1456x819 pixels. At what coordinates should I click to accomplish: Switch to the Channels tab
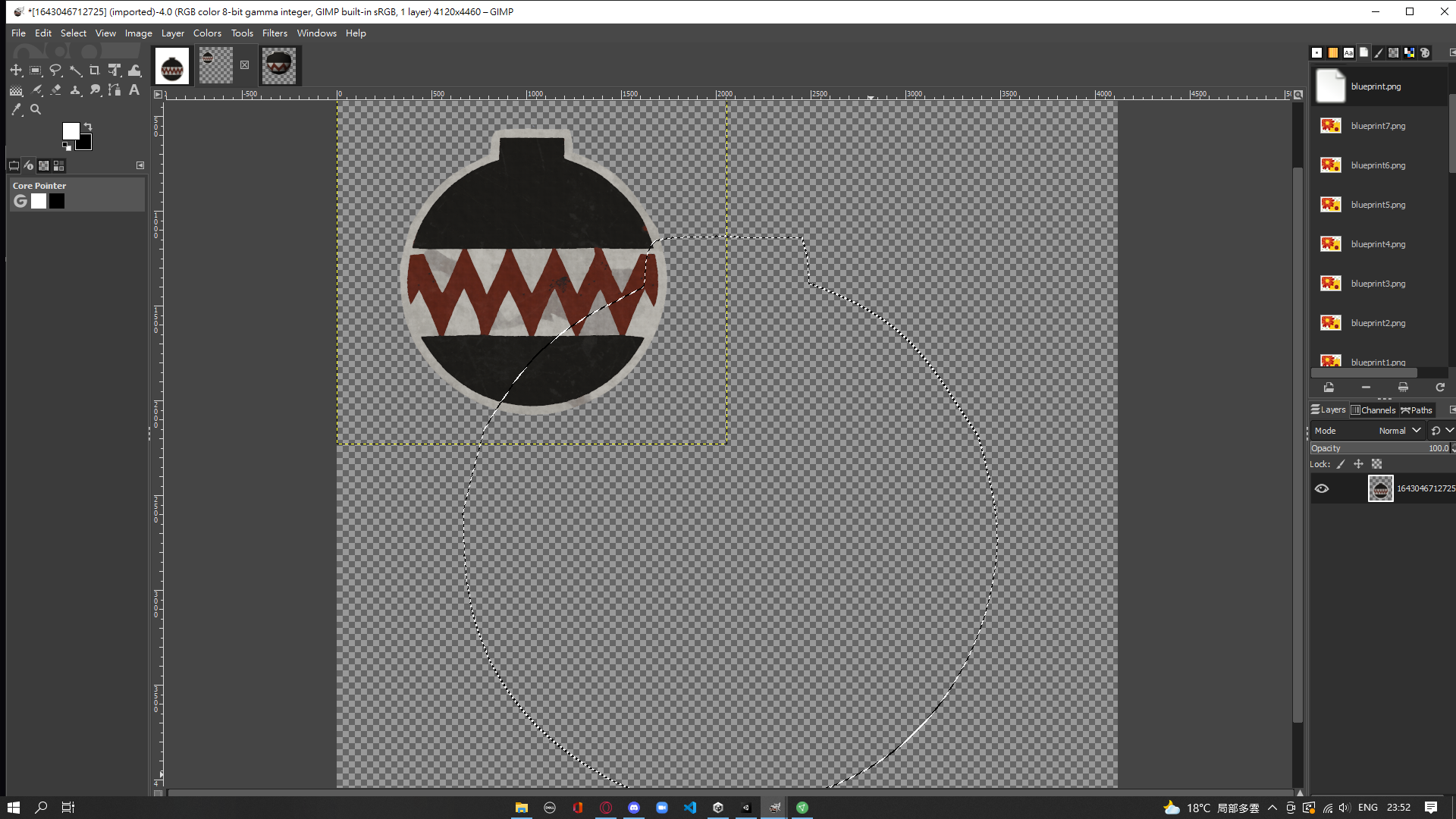click(1373, 410)
